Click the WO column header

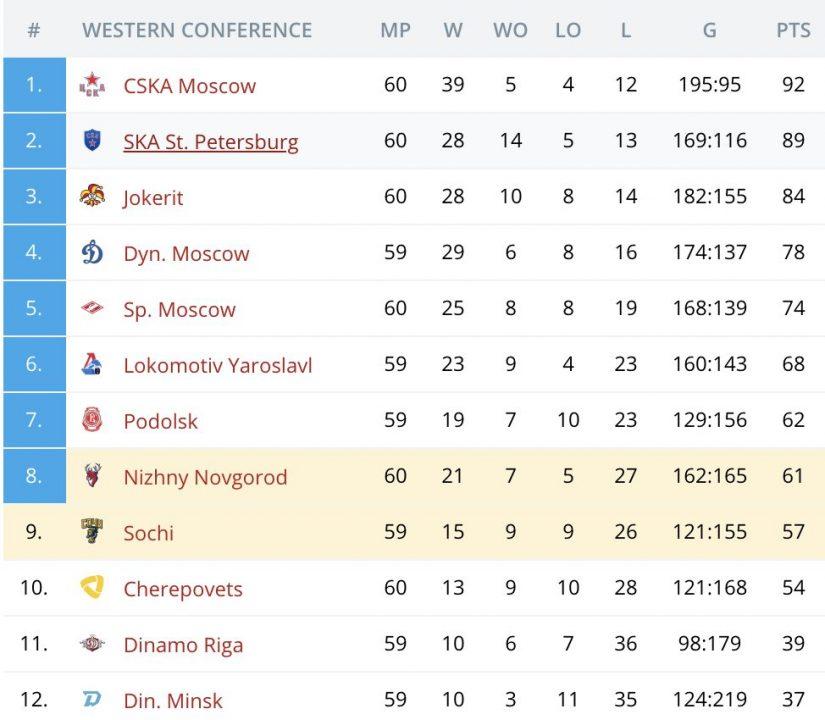(x=510, y=31)
